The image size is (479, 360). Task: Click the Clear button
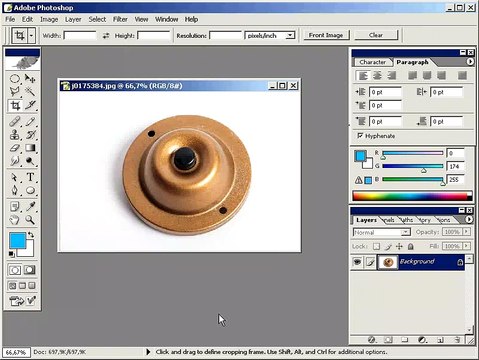376,35
